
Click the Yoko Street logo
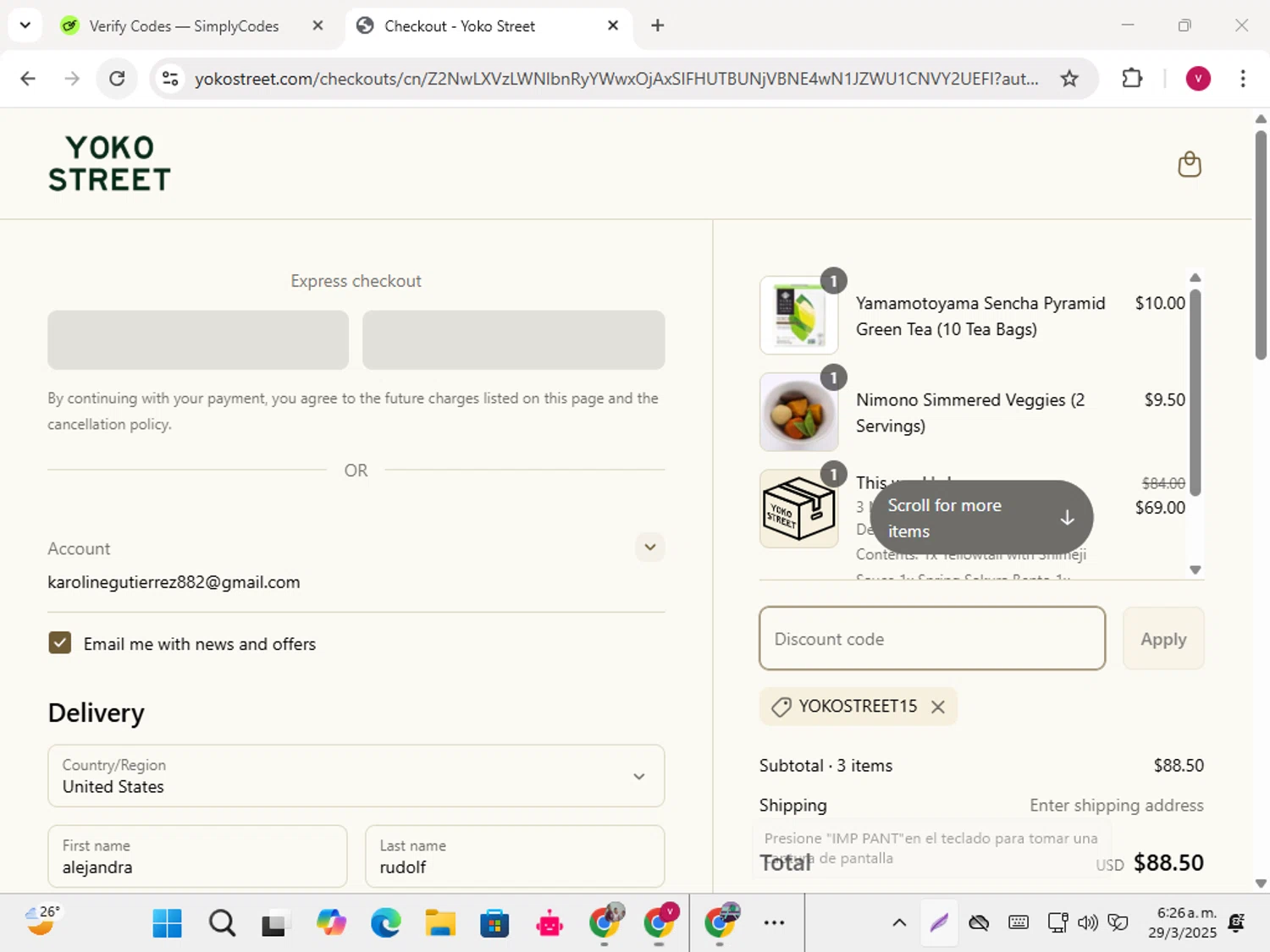coord(110,163)
